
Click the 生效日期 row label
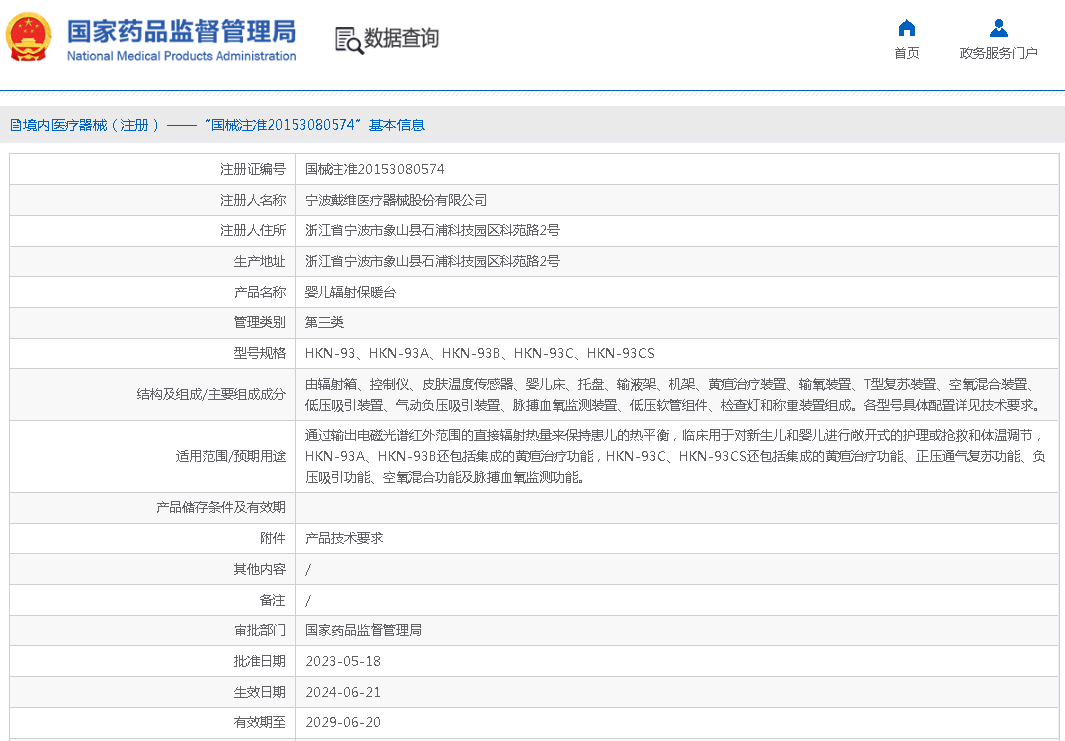point(259,693)
